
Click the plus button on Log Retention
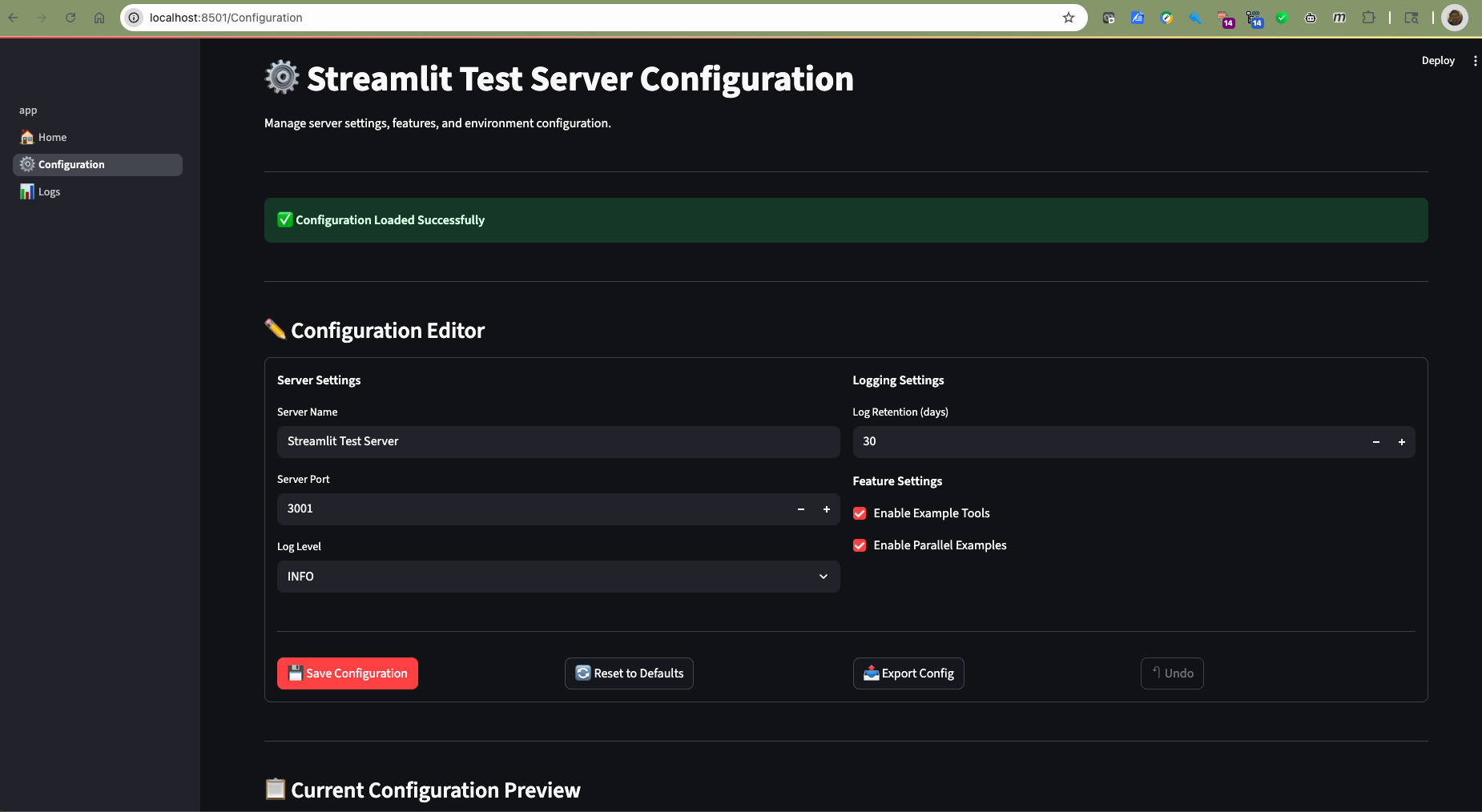coord(1401,441)
